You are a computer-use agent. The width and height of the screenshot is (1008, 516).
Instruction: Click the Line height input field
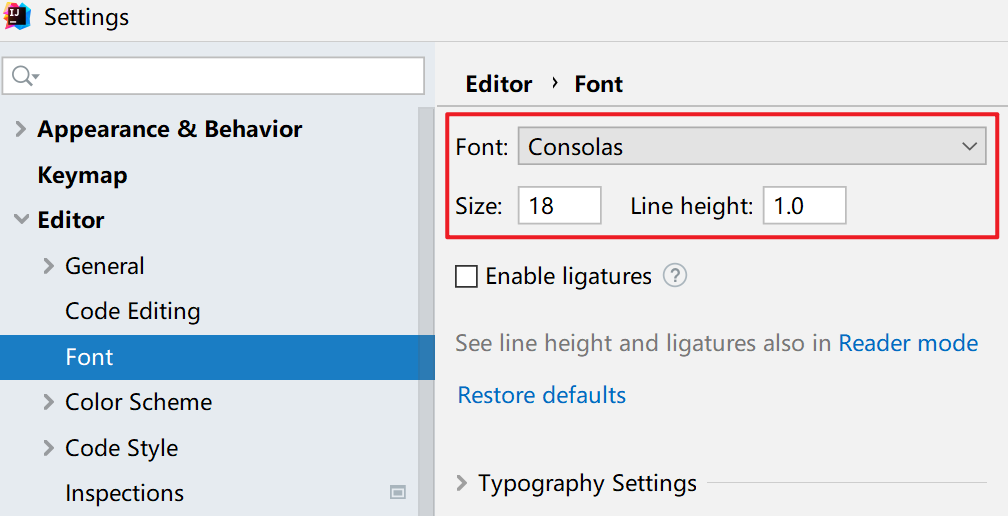pyautogui.click(x=804, y=206)
